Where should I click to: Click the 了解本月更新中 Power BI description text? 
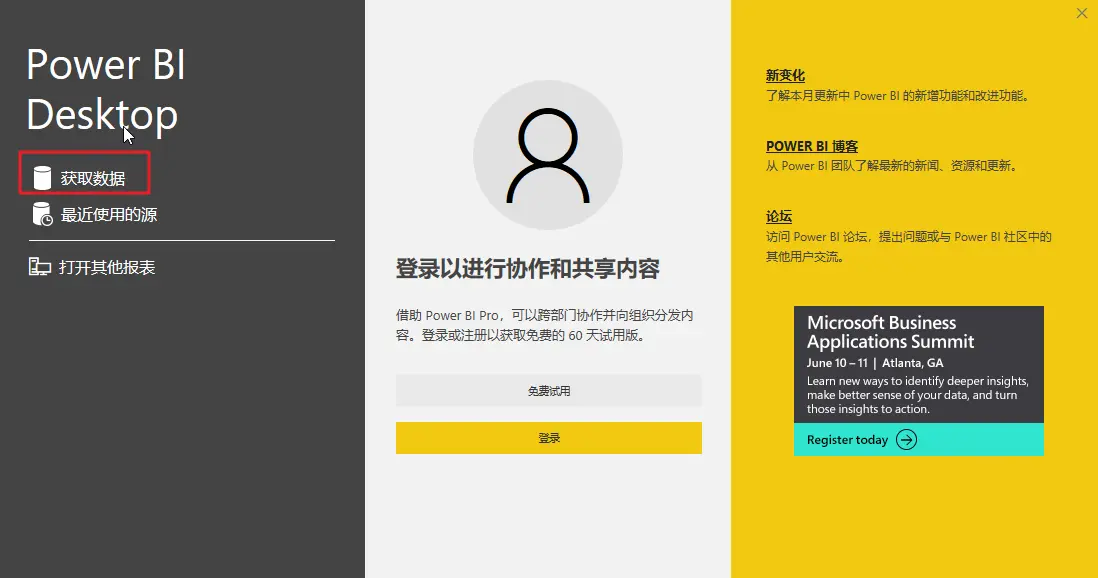click(899, 95)
